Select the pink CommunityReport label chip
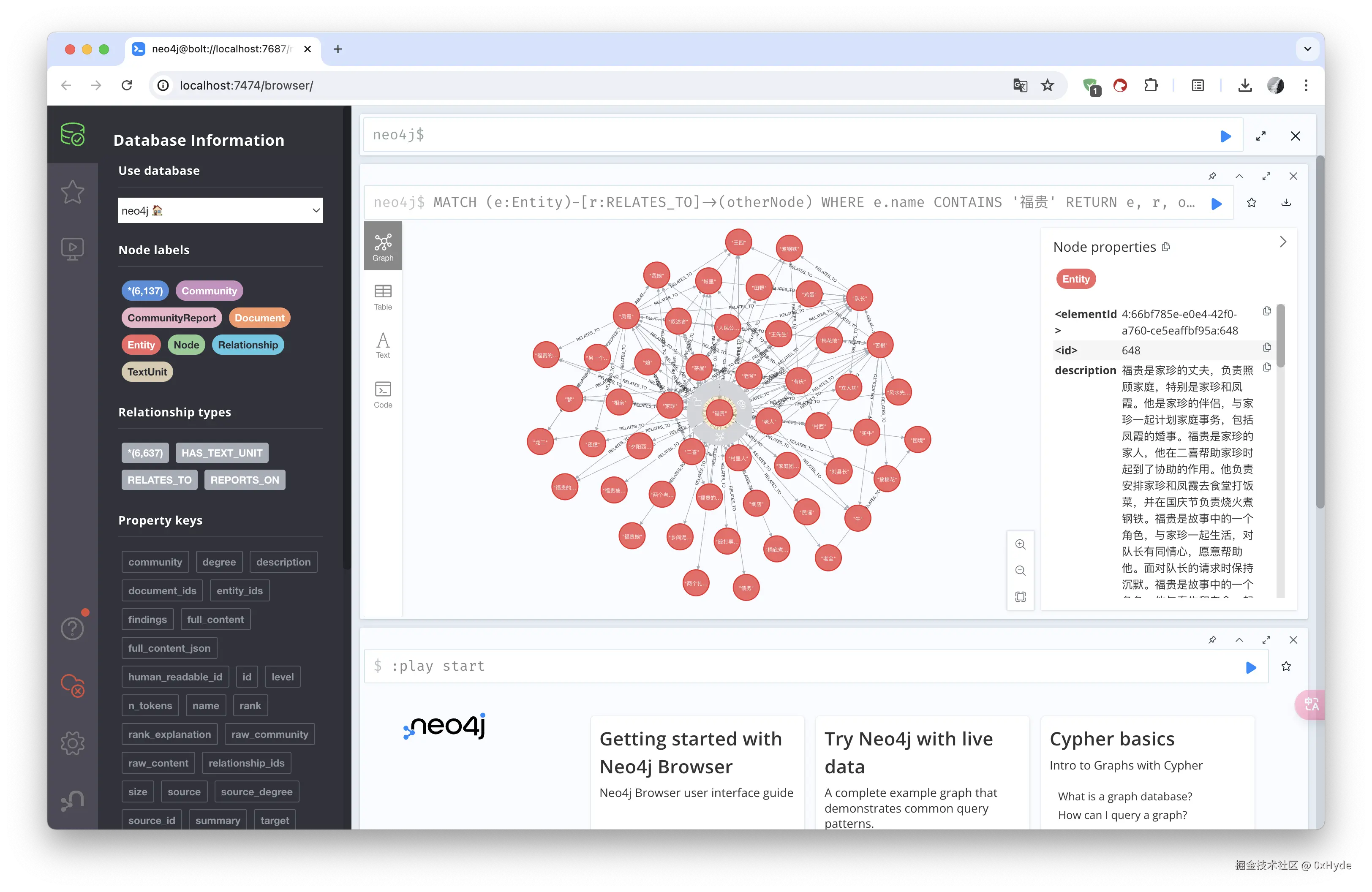 (x=171, y=318)
